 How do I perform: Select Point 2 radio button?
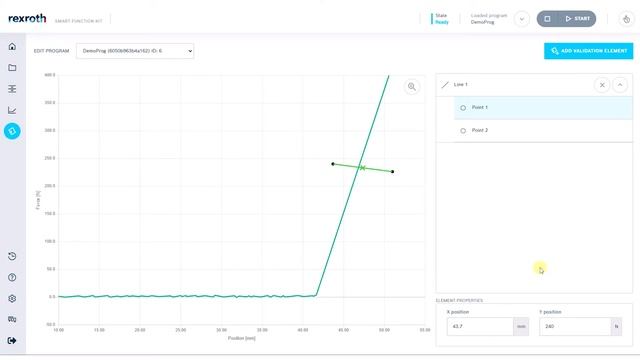(463, 131)
